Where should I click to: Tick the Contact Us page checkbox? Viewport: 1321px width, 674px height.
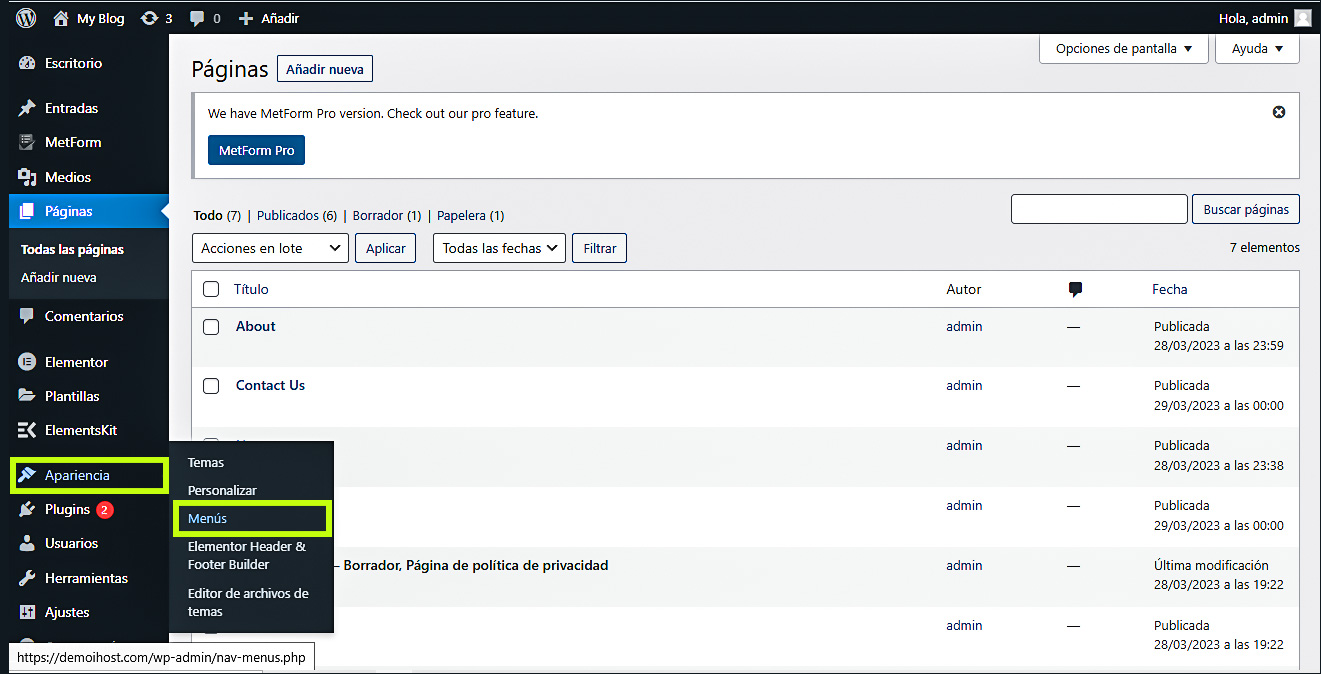tap(211, 386)
